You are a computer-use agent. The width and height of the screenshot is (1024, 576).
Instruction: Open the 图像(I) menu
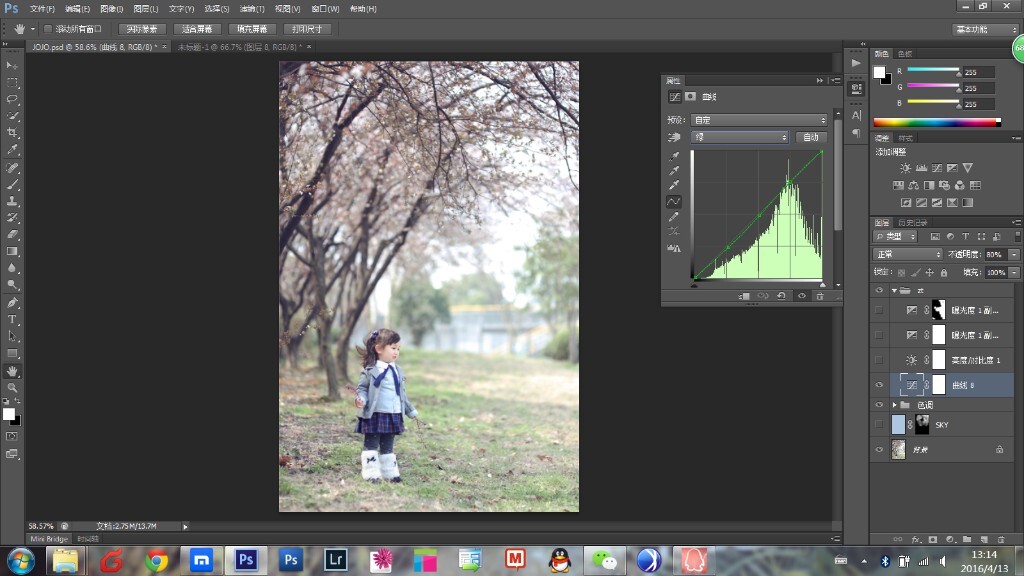click(x=112, y=8)
